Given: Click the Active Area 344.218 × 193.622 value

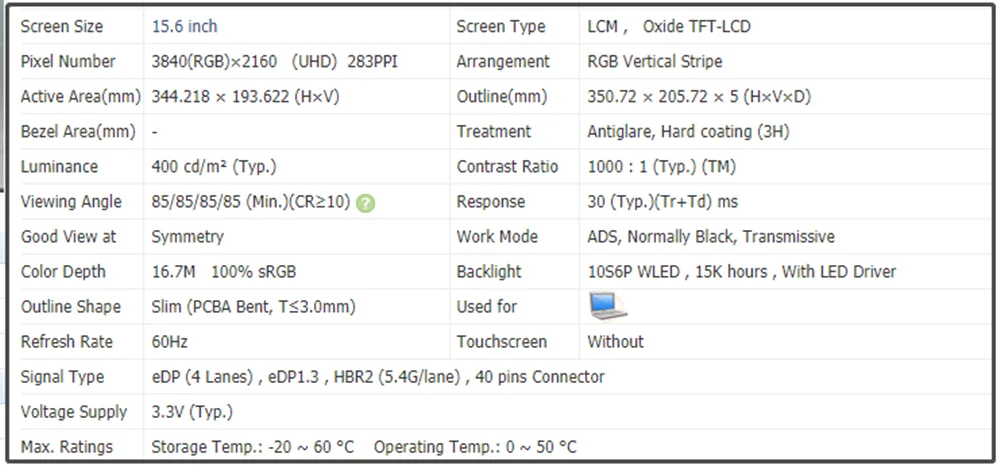Looking at the screenshot, I should tap(245, 97).
